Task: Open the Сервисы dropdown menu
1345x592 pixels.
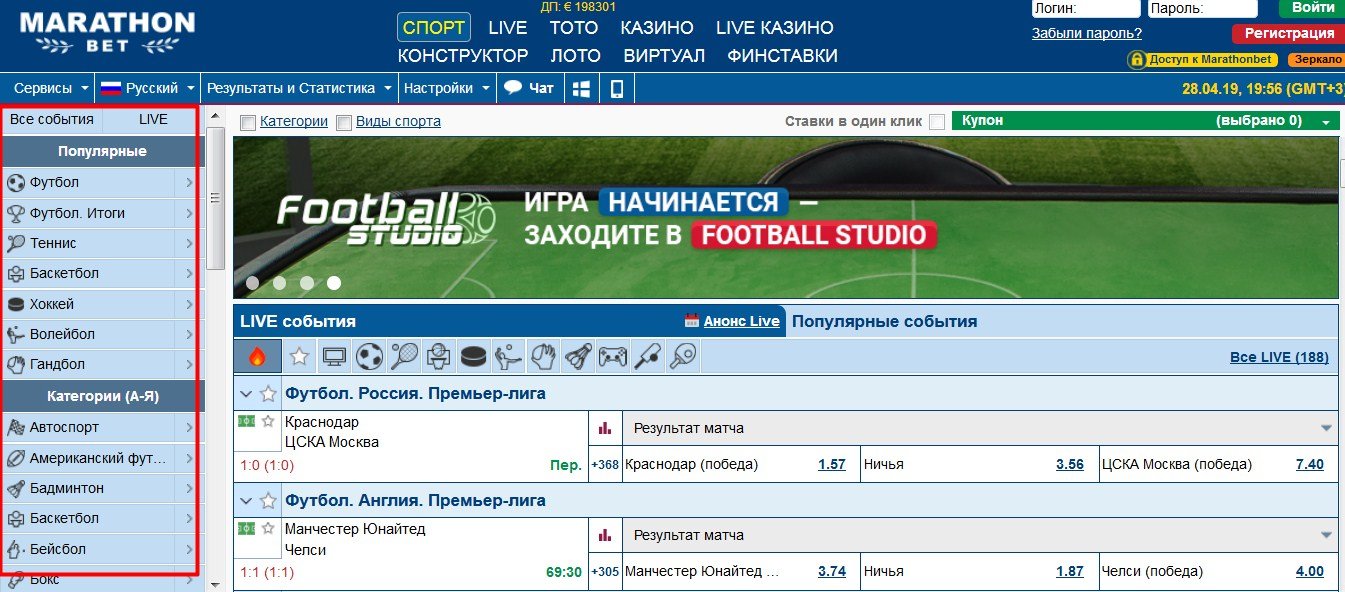Action: point(50,88)
